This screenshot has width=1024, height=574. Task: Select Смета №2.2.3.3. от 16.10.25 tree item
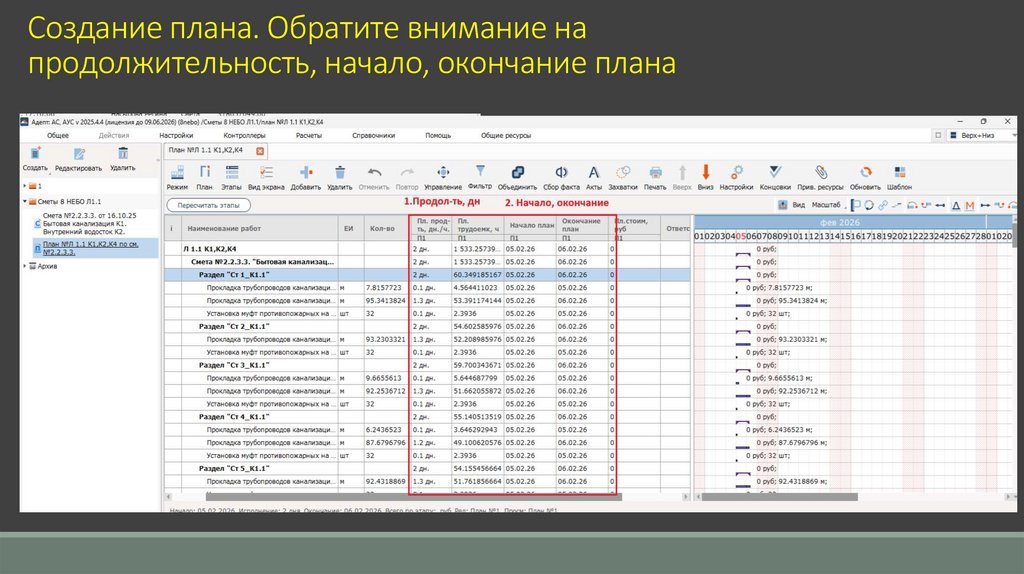tap(95, 223)
